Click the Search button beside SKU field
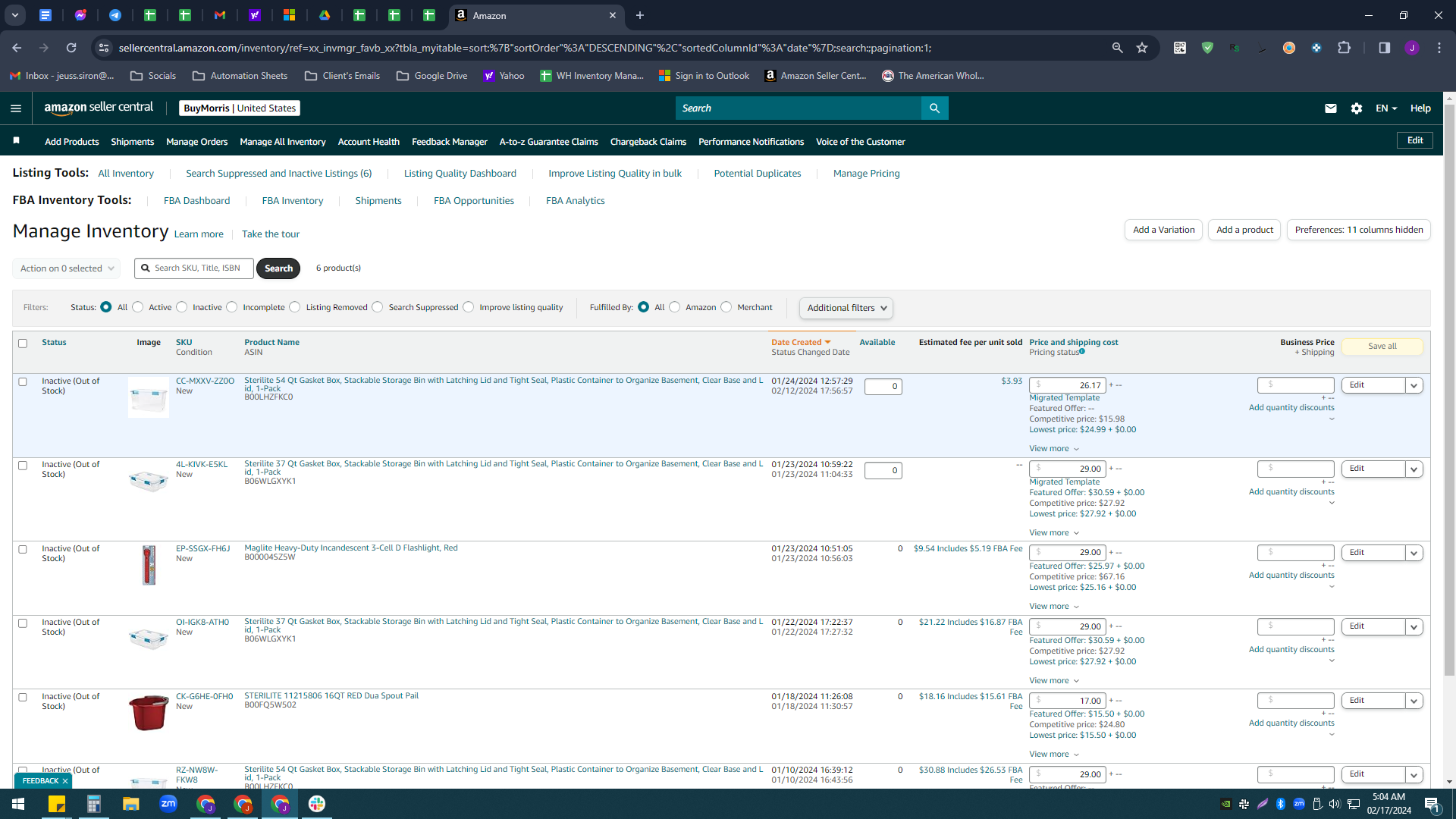 click(x=278, y=268)
